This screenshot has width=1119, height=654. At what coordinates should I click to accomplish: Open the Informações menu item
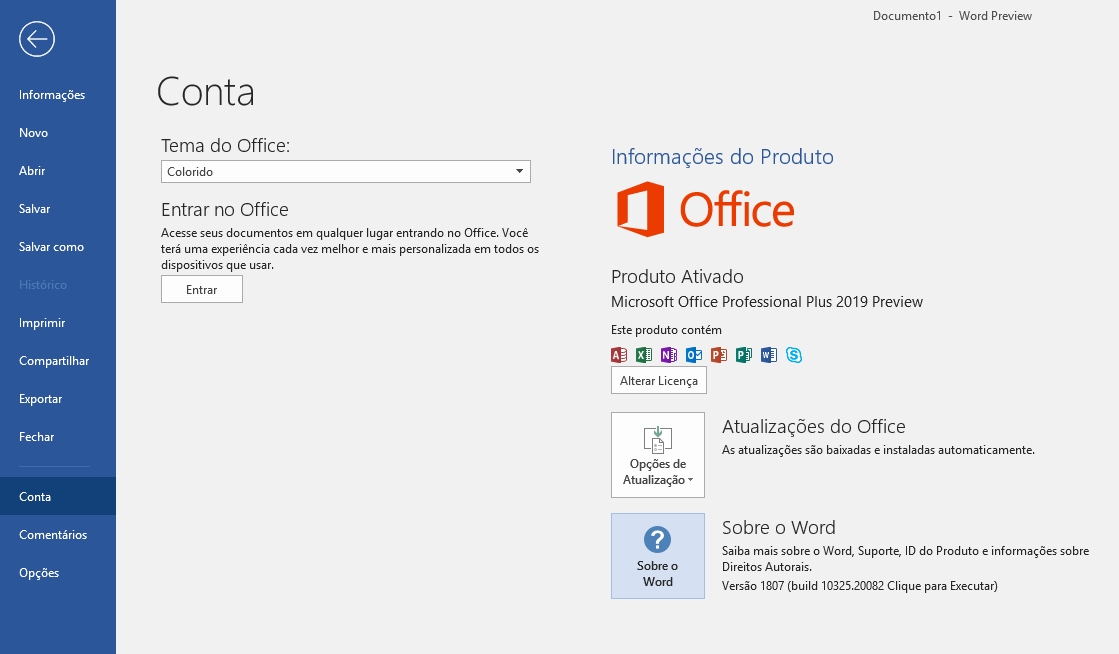click(x=58, y=95)
